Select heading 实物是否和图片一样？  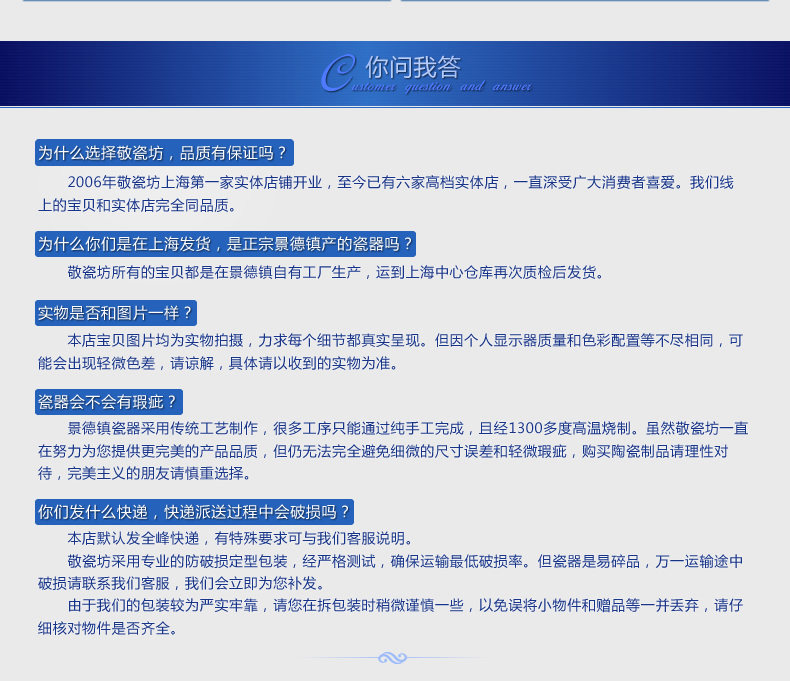pos(116,313)
